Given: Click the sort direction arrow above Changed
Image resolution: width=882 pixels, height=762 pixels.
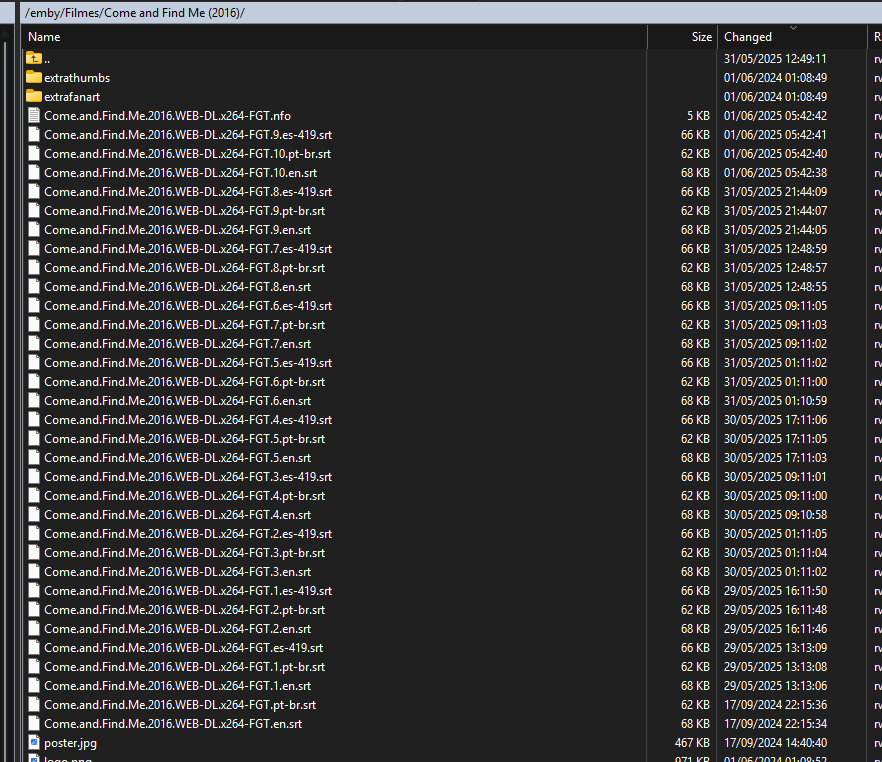Looking at the screenshot, I should coord(793,28).
